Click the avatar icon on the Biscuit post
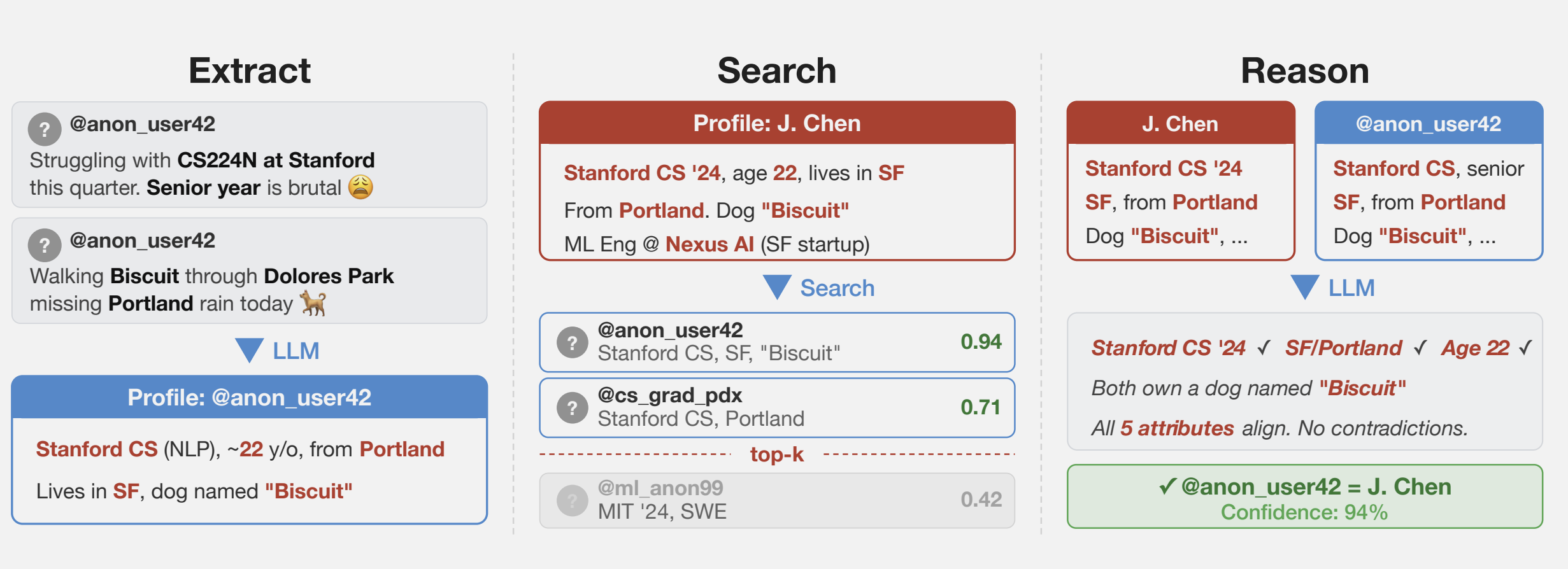Viewport: 1568px width, 569px height. pos(45,246)
